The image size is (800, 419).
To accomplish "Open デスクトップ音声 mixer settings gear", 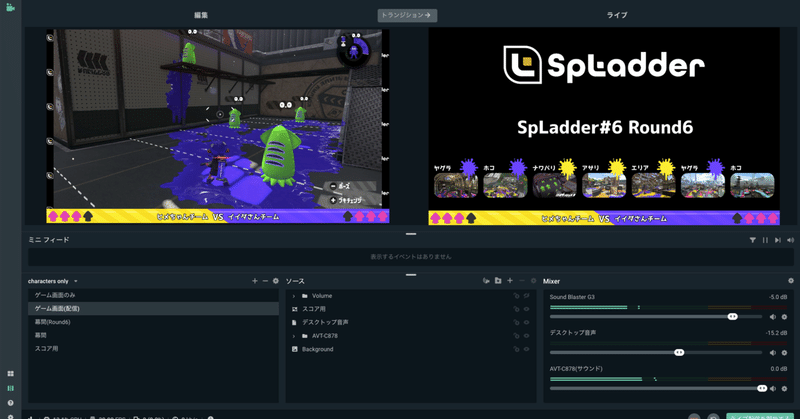I will coord(784,353).
